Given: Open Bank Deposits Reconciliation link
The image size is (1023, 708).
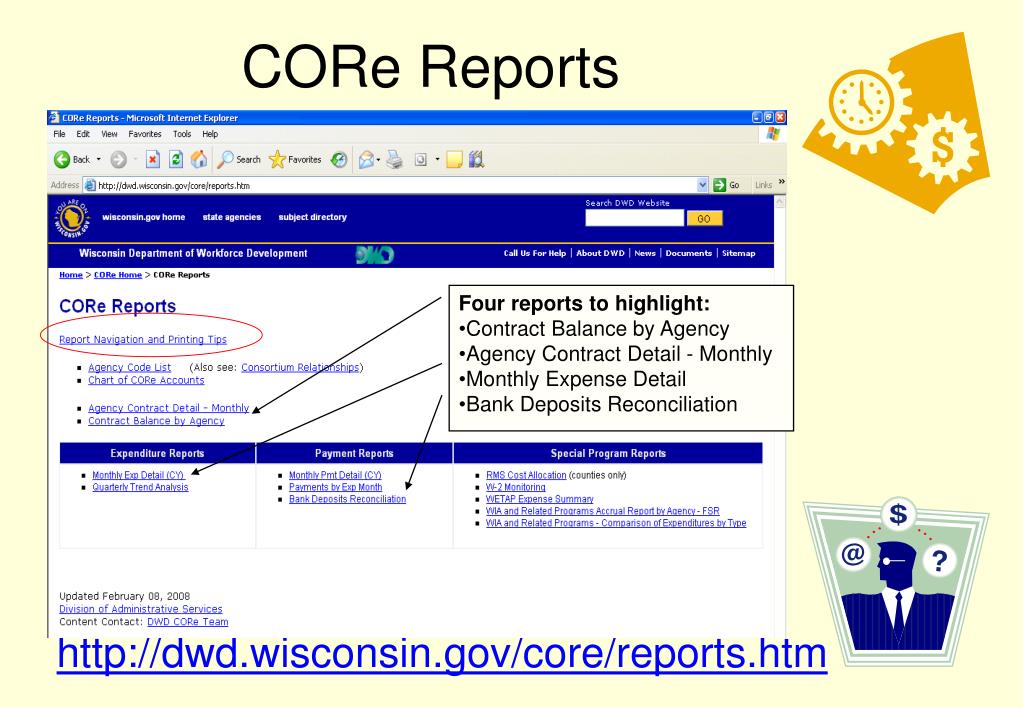Looking at the screenshot, I should tap(347, 499).
